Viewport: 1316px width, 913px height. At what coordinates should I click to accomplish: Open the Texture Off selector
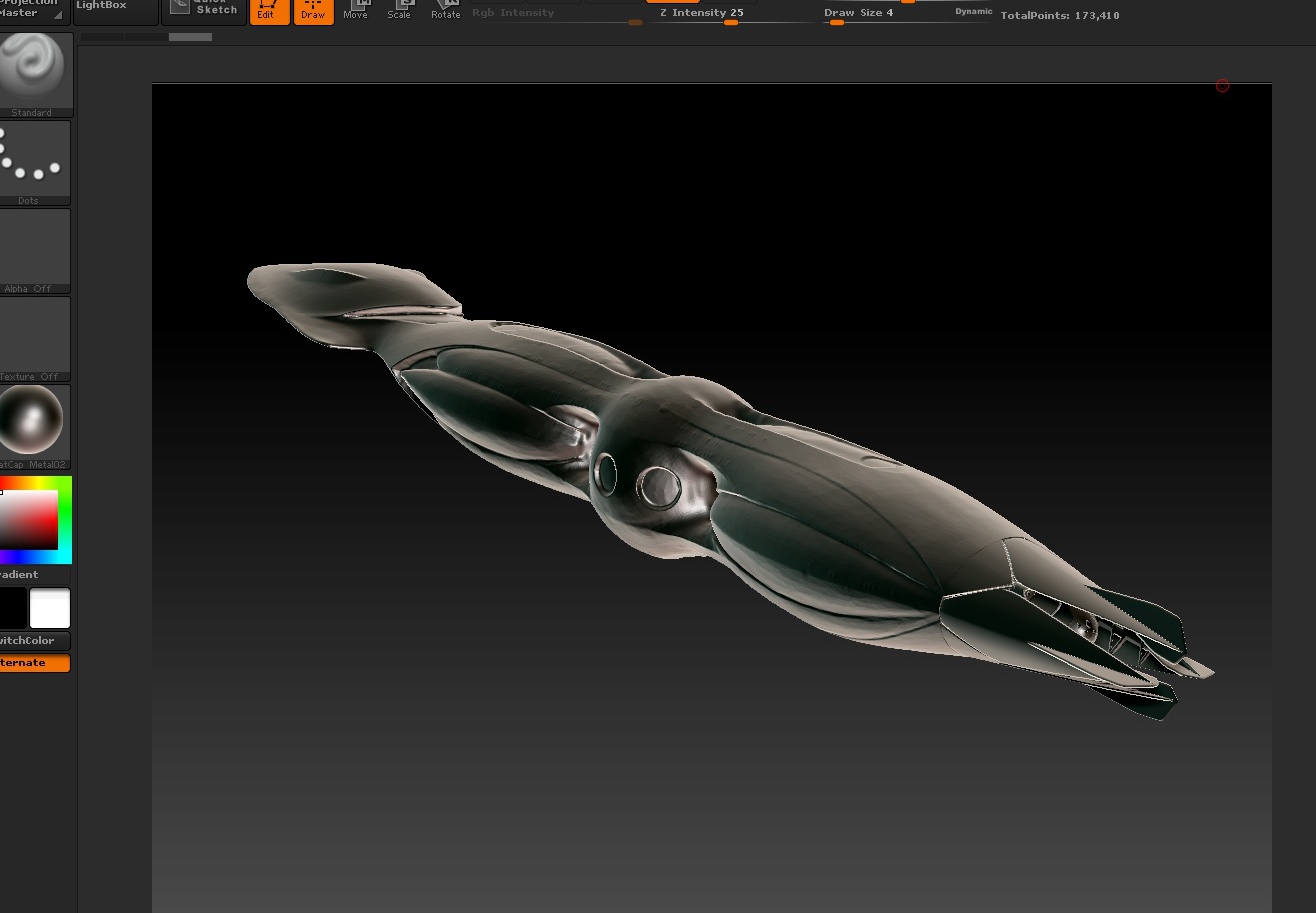(x=34, y=335)
